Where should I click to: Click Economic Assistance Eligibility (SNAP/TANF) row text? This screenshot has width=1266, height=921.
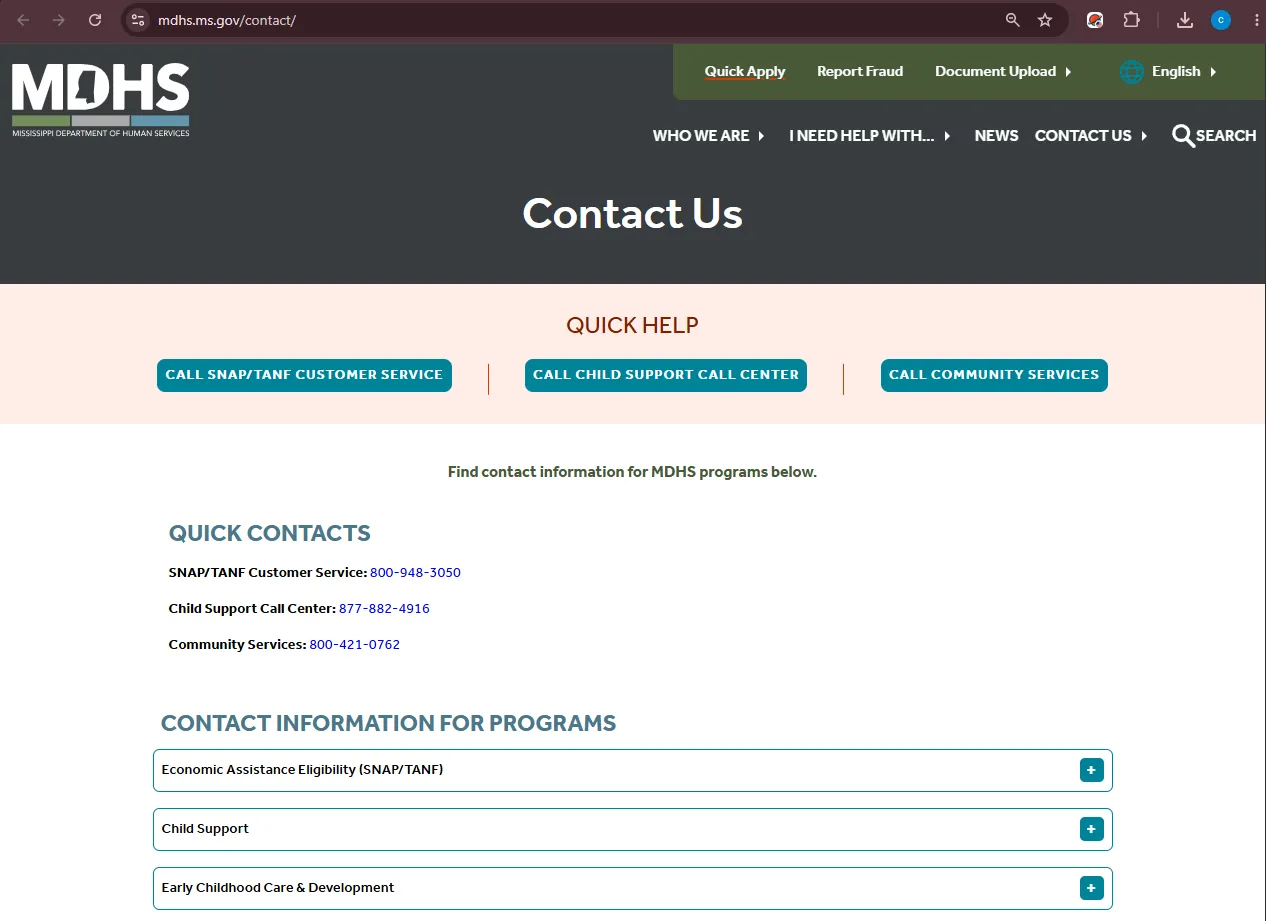[302, 770]
